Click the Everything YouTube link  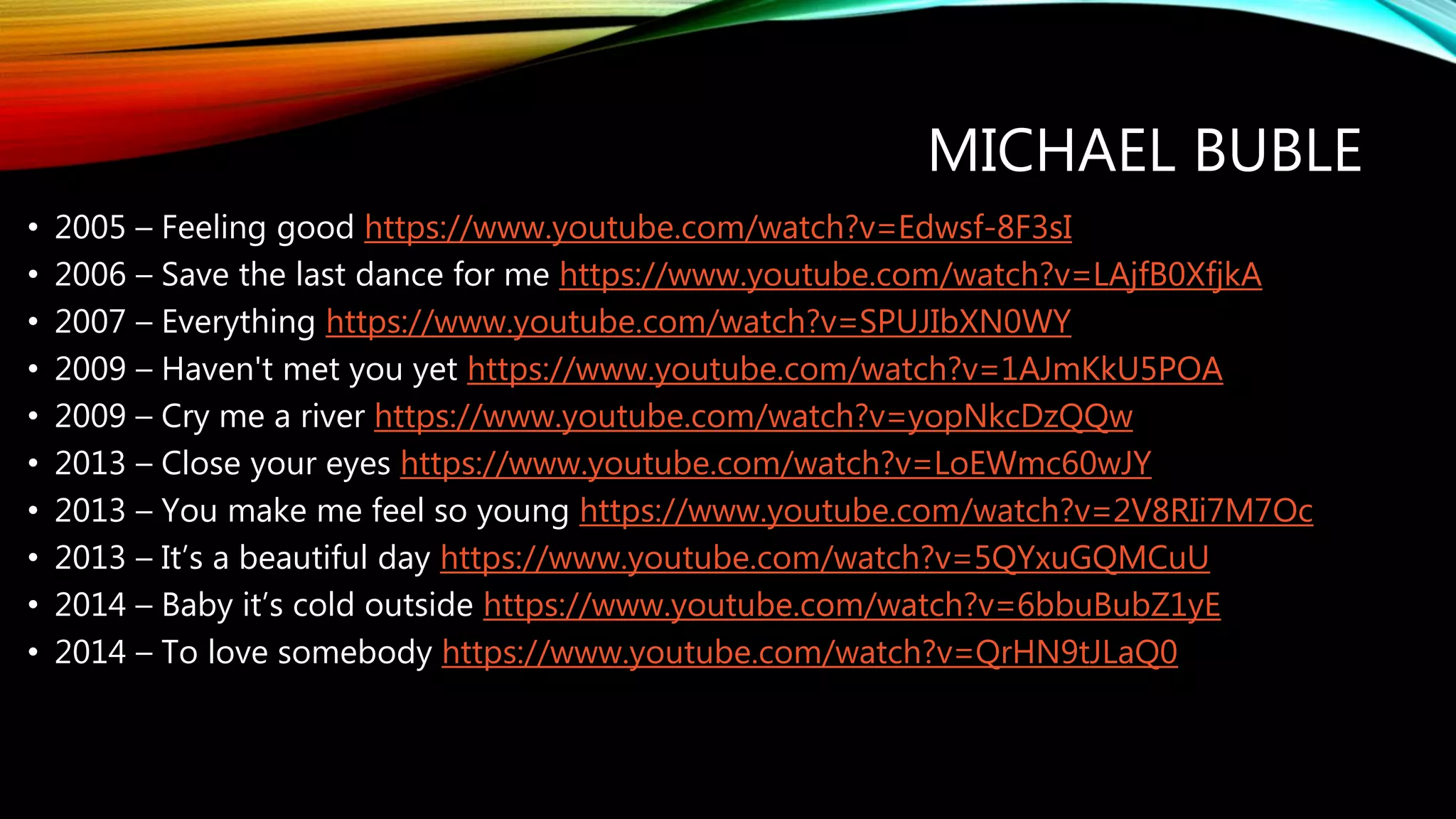pos(698,322)
